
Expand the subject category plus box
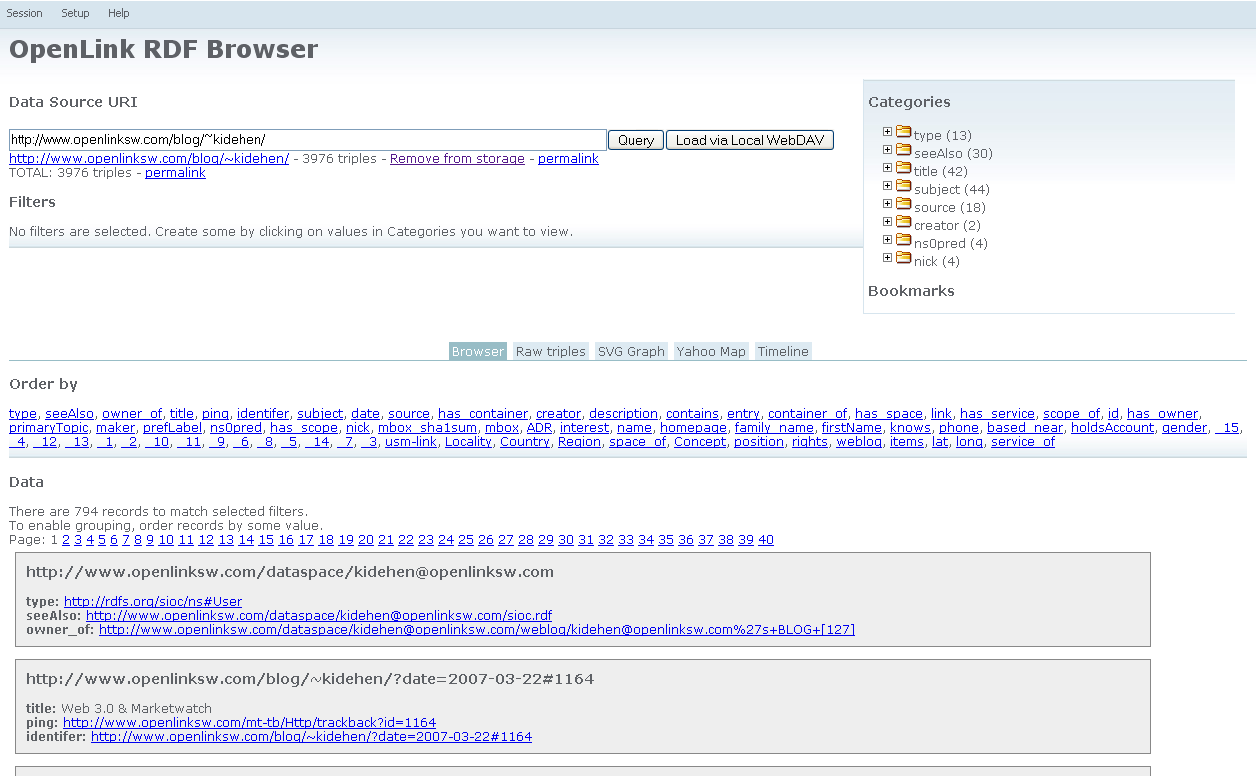pyautogui.click(x=887, y=185)
